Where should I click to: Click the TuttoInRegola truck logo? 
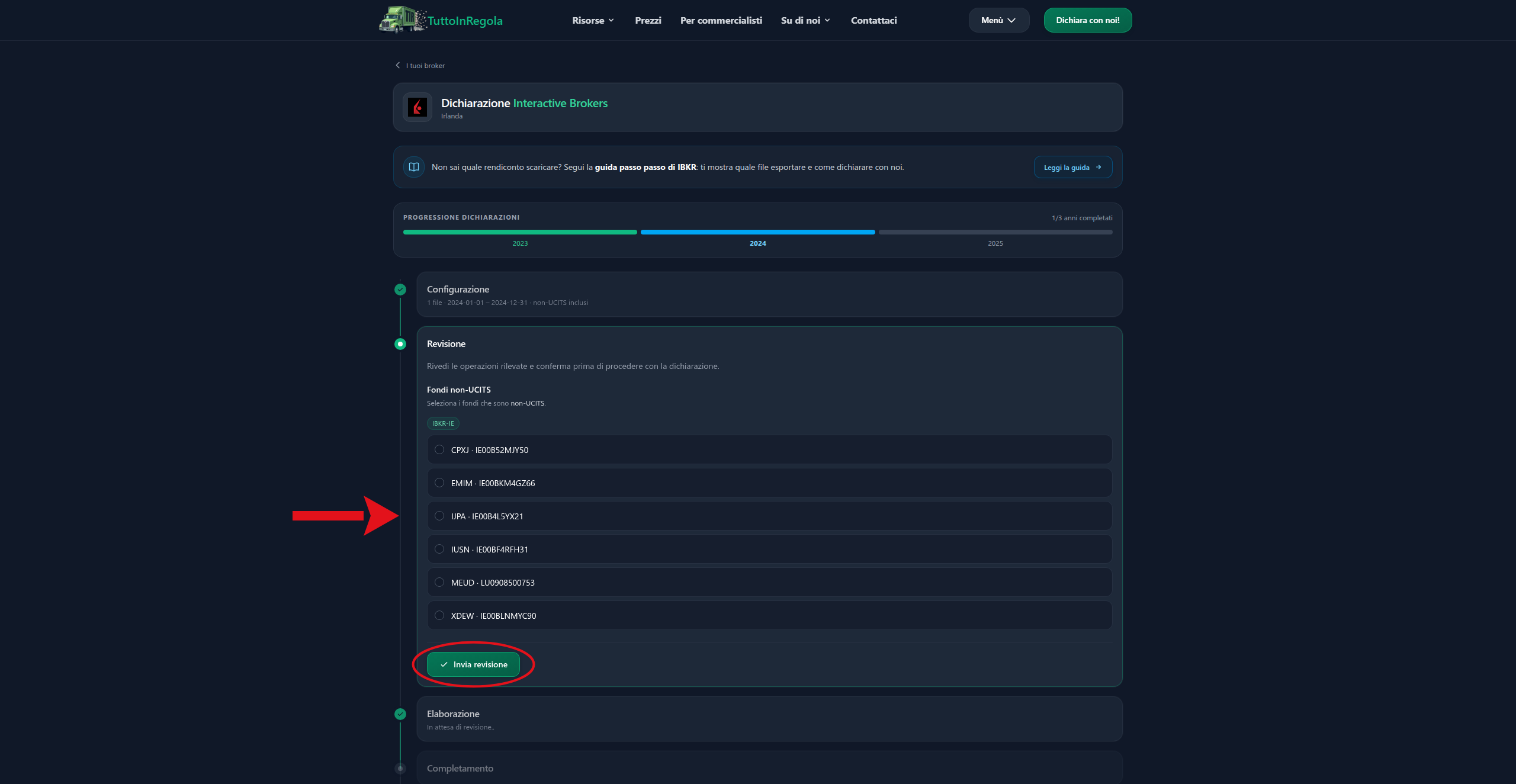coord(402,20)
